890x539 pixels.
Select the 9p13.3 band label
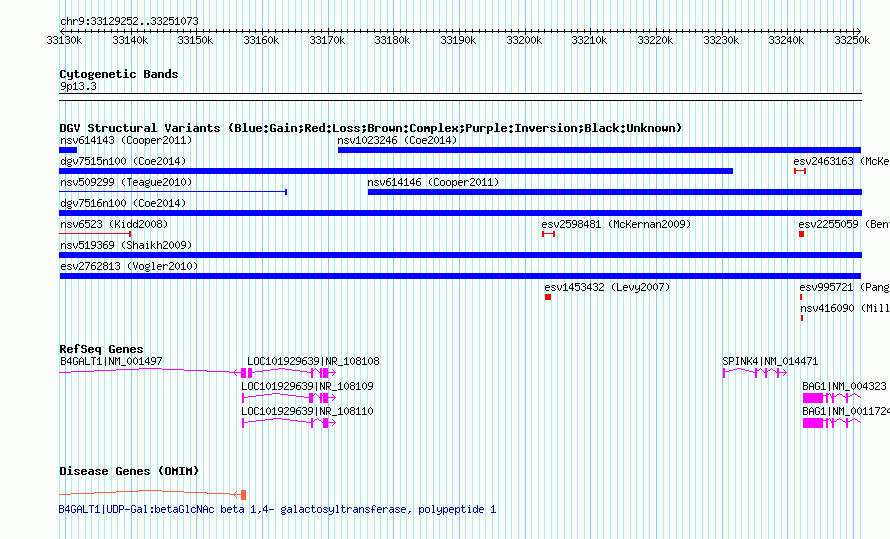(x=78, y=86)
